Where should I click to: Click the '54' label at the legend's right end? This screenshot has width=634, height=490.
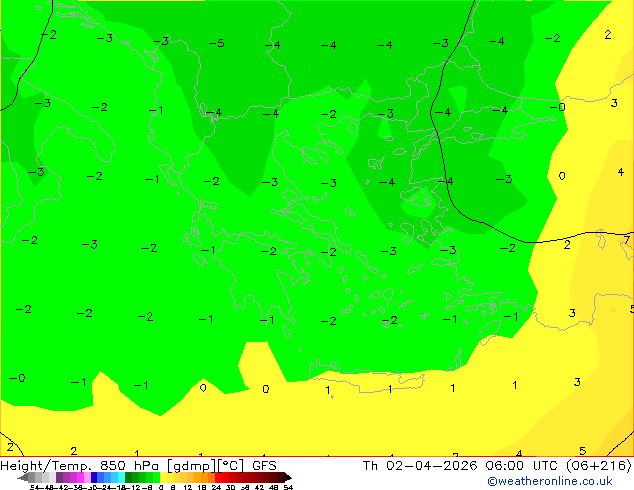(x=288, y=488)
